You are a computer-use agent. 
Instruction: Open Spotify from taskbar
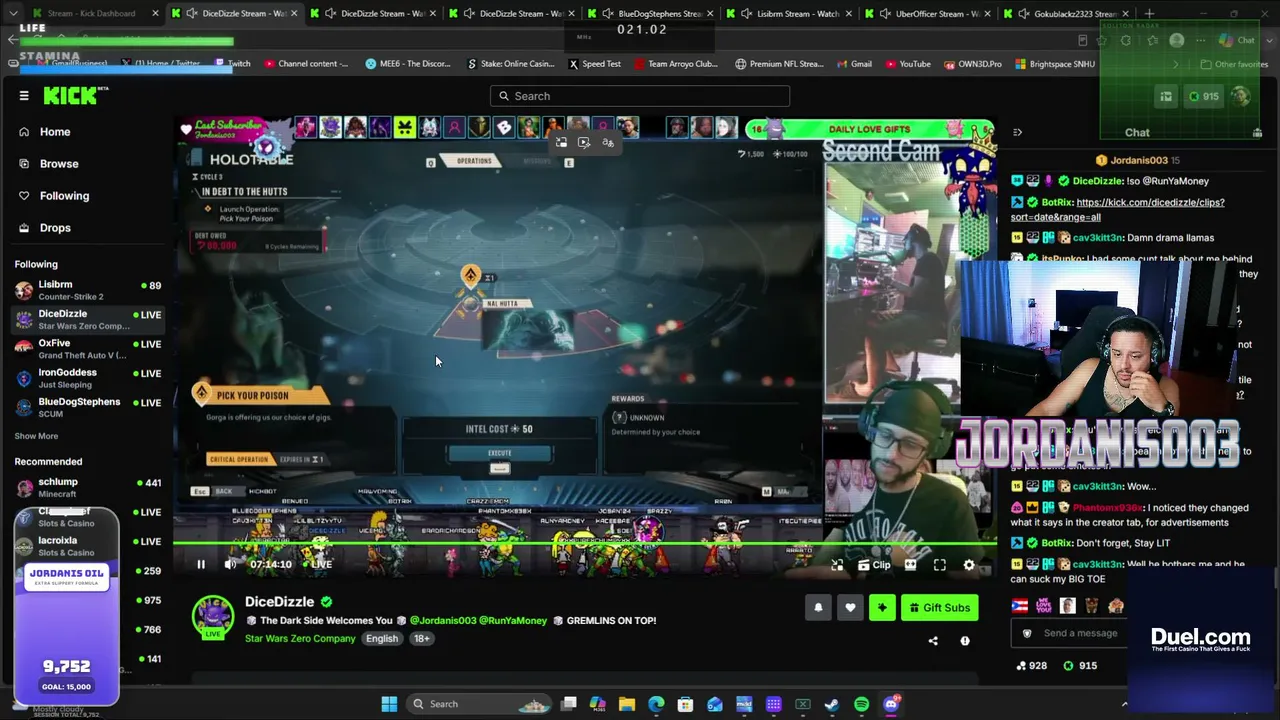tap(862, 704)
